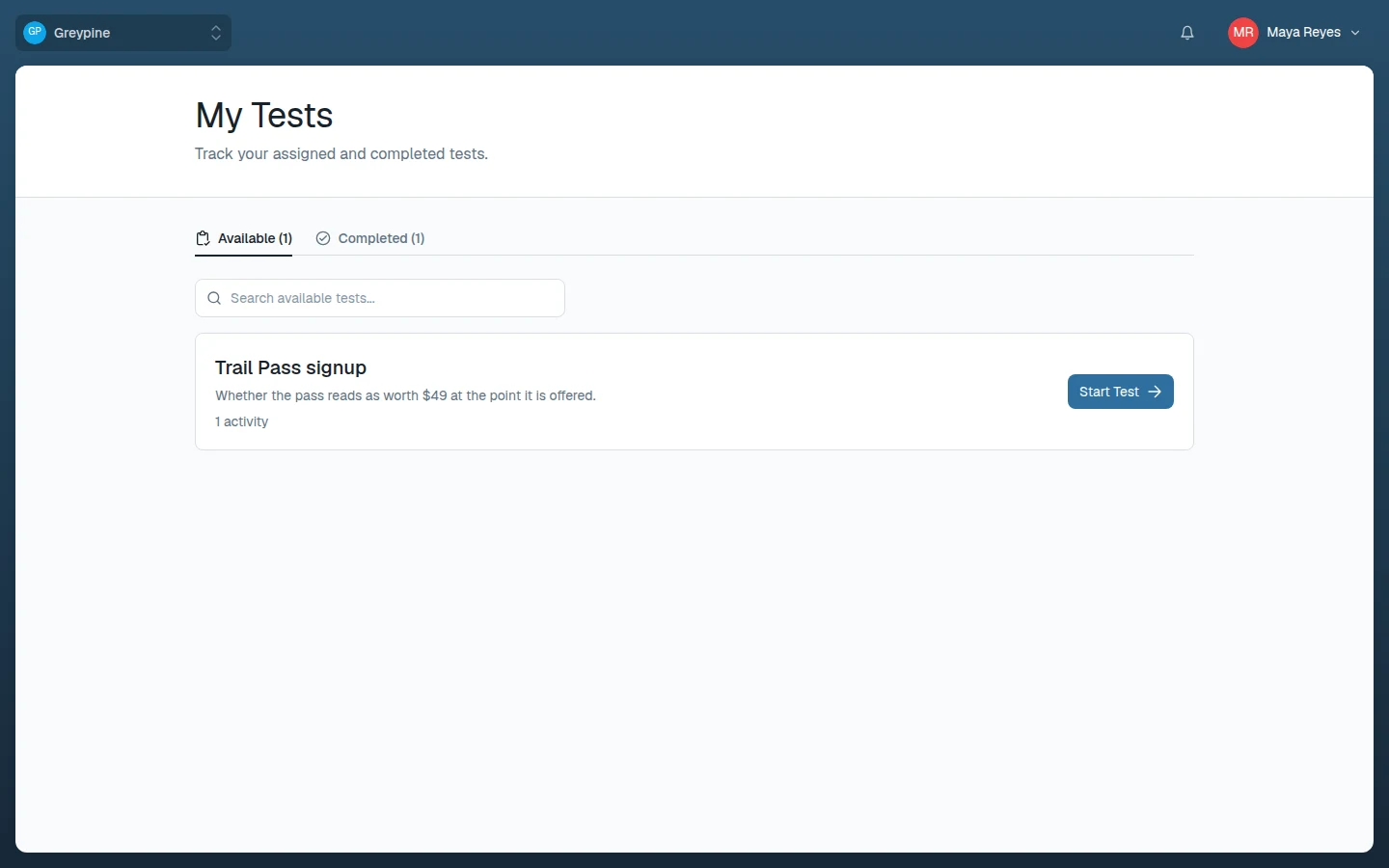Expand the Greypine workspace switcher
The height and width of the screenshot is (868, 1389).
point(123,33)
